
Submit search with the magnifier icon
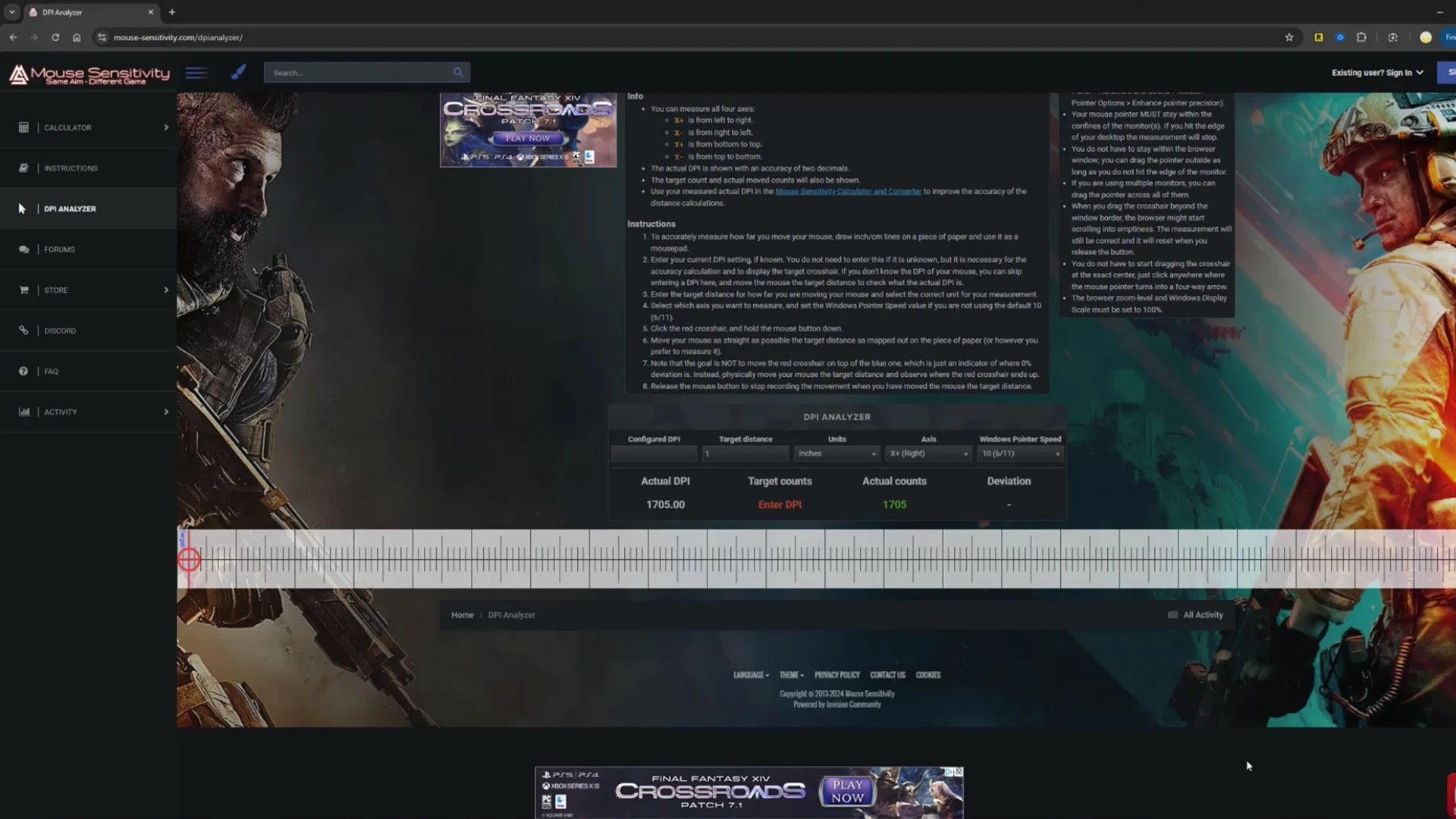[458, 73]
